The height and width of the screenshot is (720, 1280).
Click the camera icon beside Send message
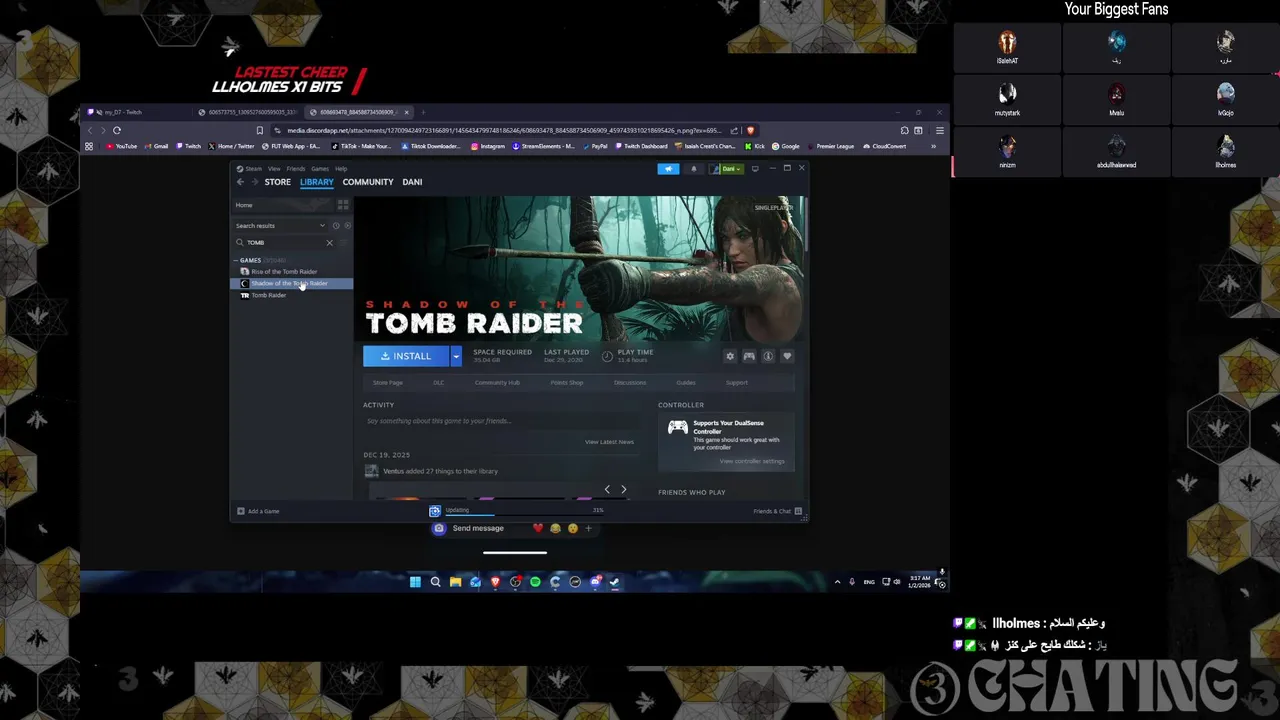439,528
